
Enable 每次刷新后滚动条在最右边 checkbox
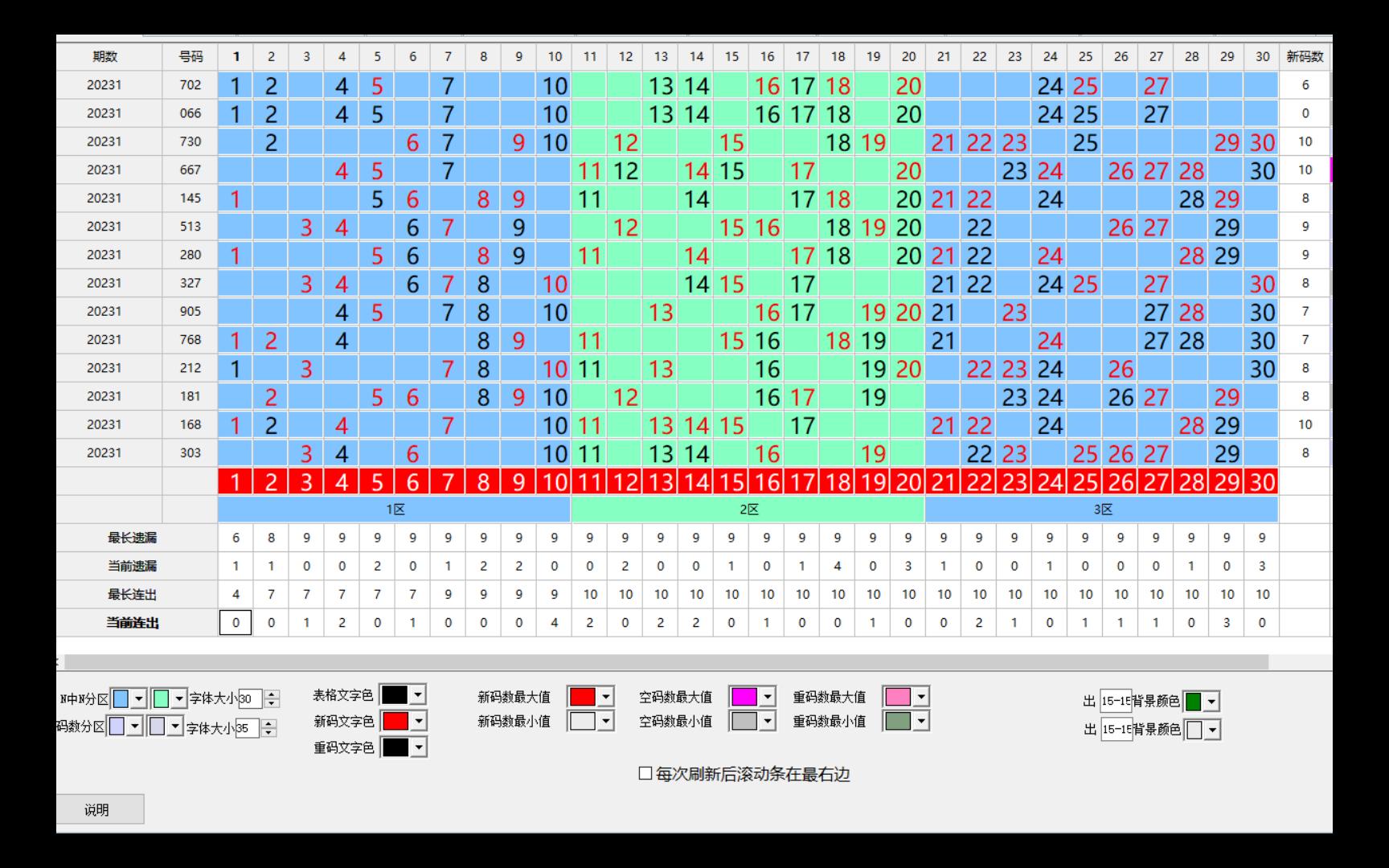point(645,773)
